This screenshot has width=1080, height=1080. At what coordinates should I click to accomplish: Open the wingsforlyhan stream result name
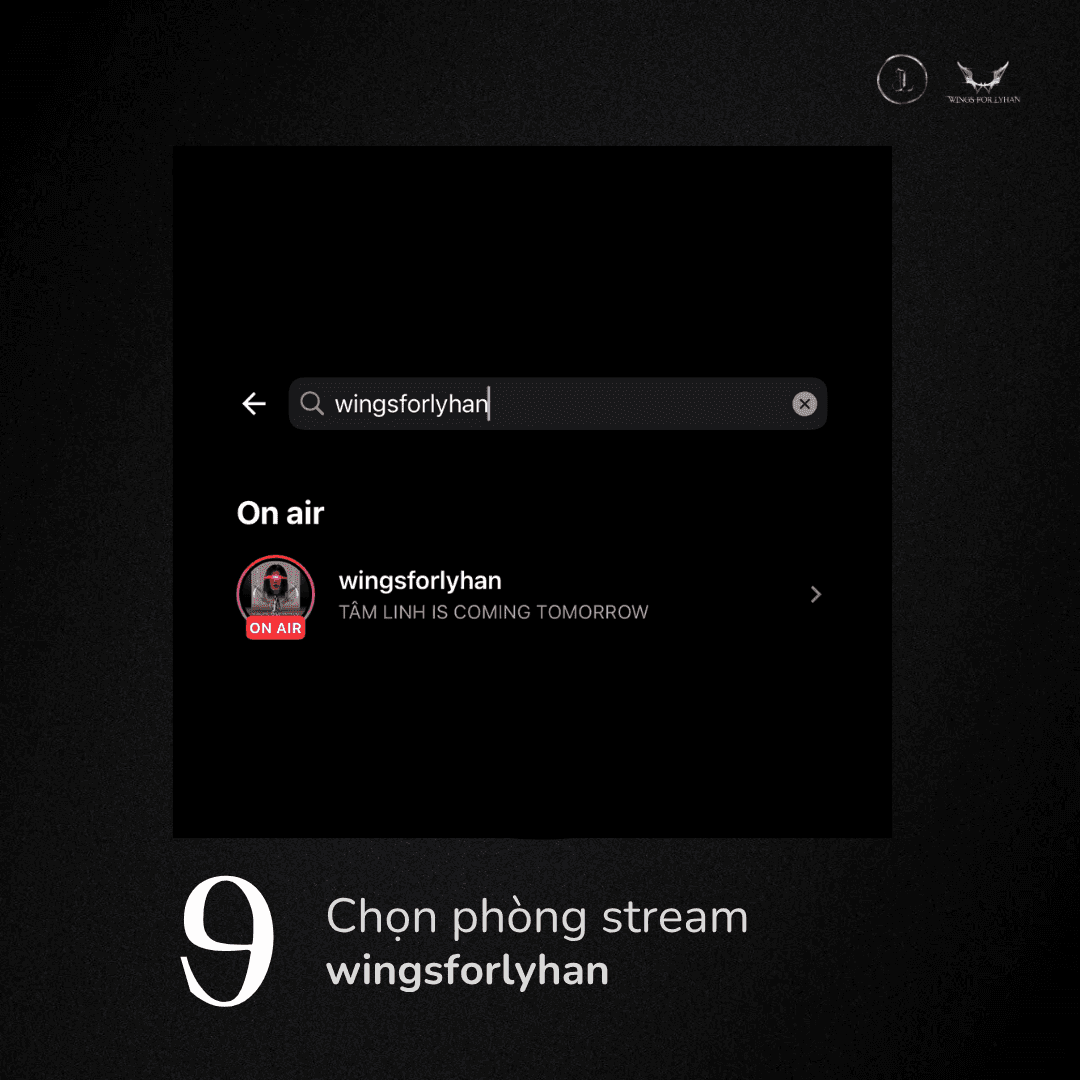(420, 581)
